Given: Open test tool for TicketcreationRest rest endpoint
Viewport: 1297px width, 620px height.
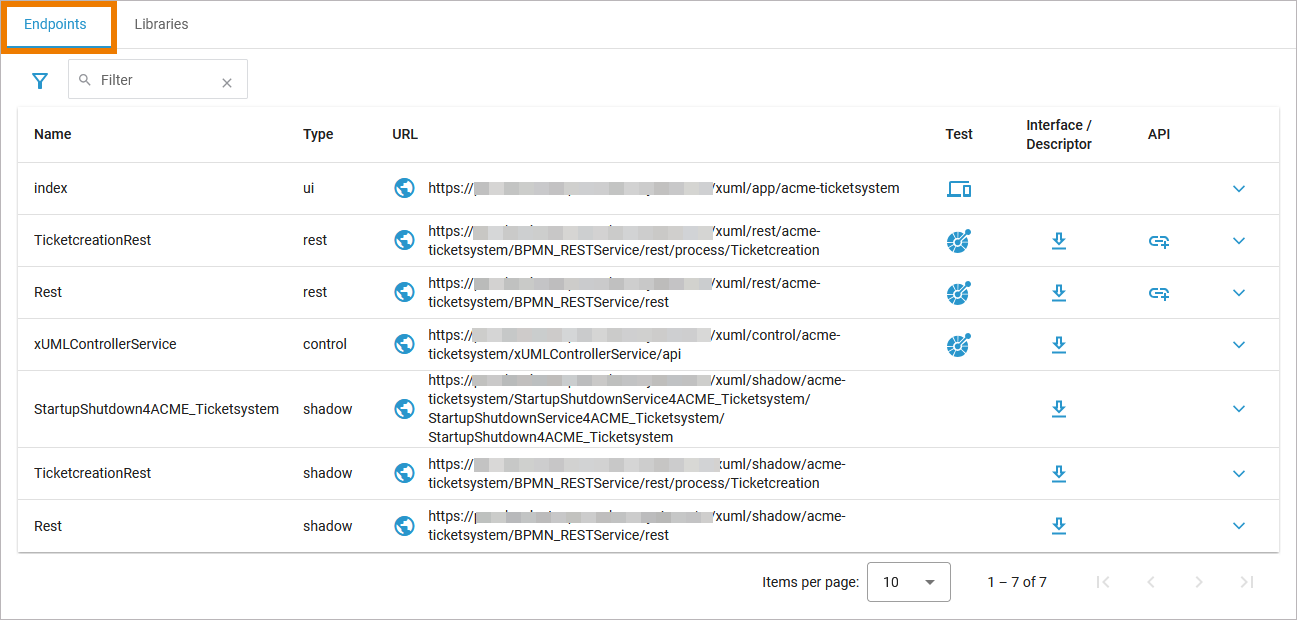Looking at the screenshot, I should tap(959, 241).
